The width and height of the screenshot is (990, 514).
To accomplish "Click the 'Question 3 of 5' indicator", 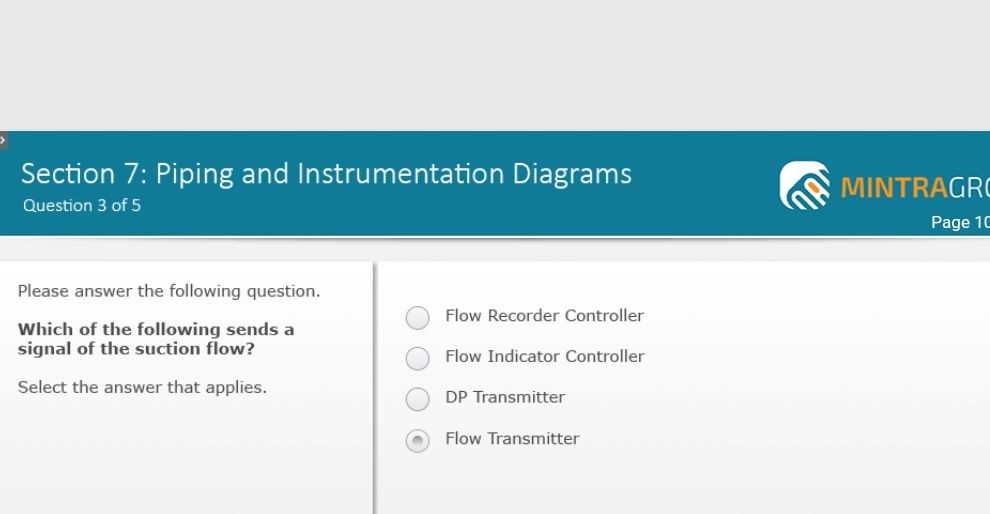I will coord(82,205).
